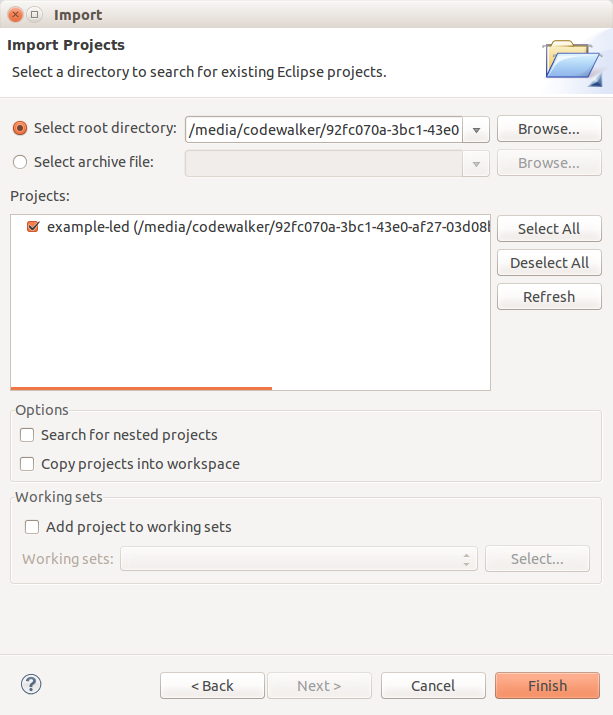Enable Search for nested projects
The image size is (613, 715).
28,435
